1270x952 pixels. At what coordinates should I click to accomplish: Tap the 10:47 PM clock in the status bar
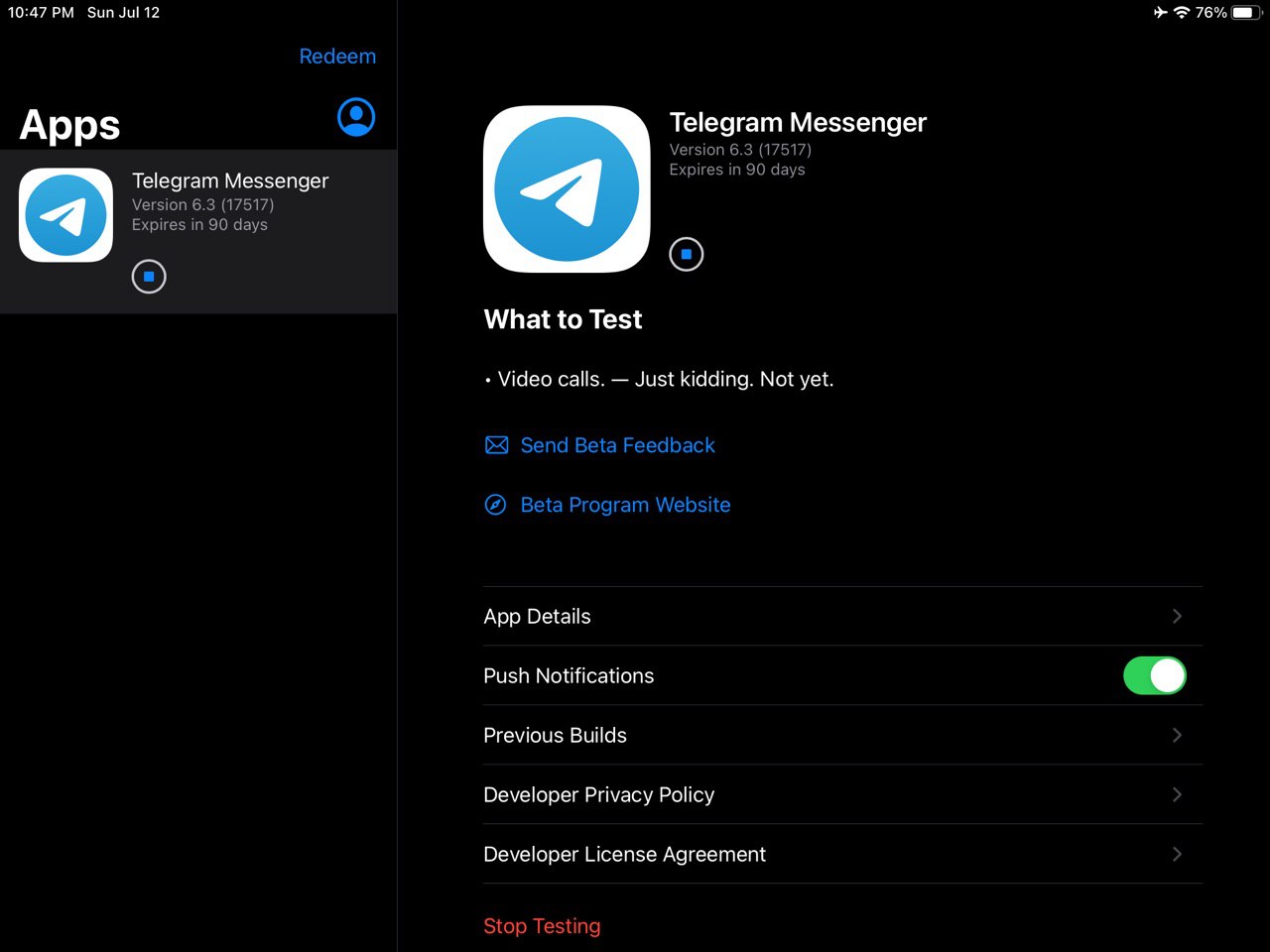point(41,13)
